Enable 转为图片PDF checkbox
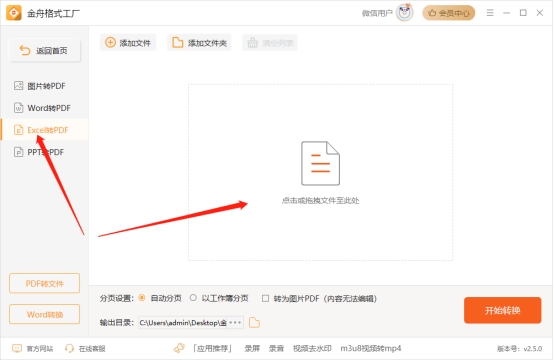The height and width of the screenshot is (360, 554). click(265, 299)
